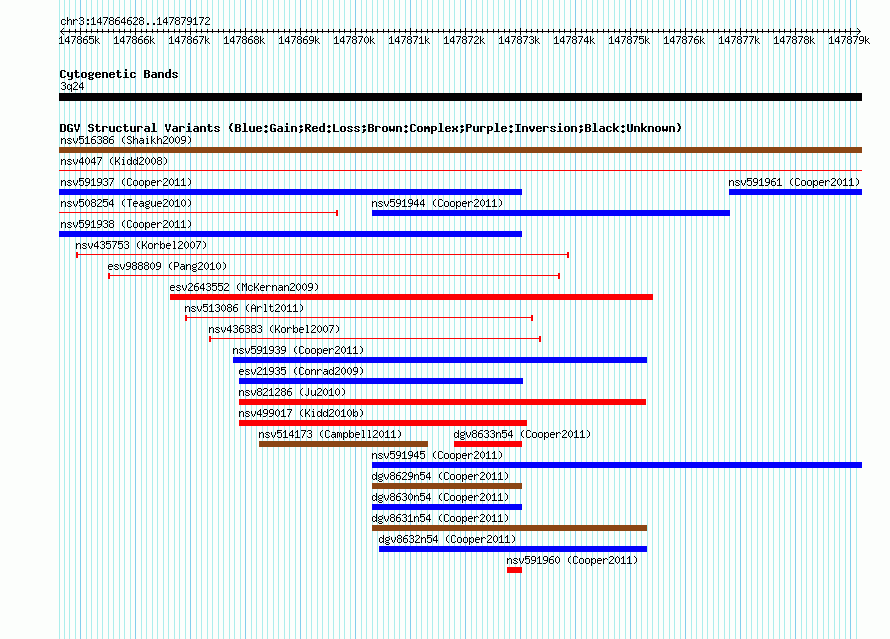The image size is (890, 639).
Task: Open the nsv435753 (Korbel2007) variant label
Action: 141,245
